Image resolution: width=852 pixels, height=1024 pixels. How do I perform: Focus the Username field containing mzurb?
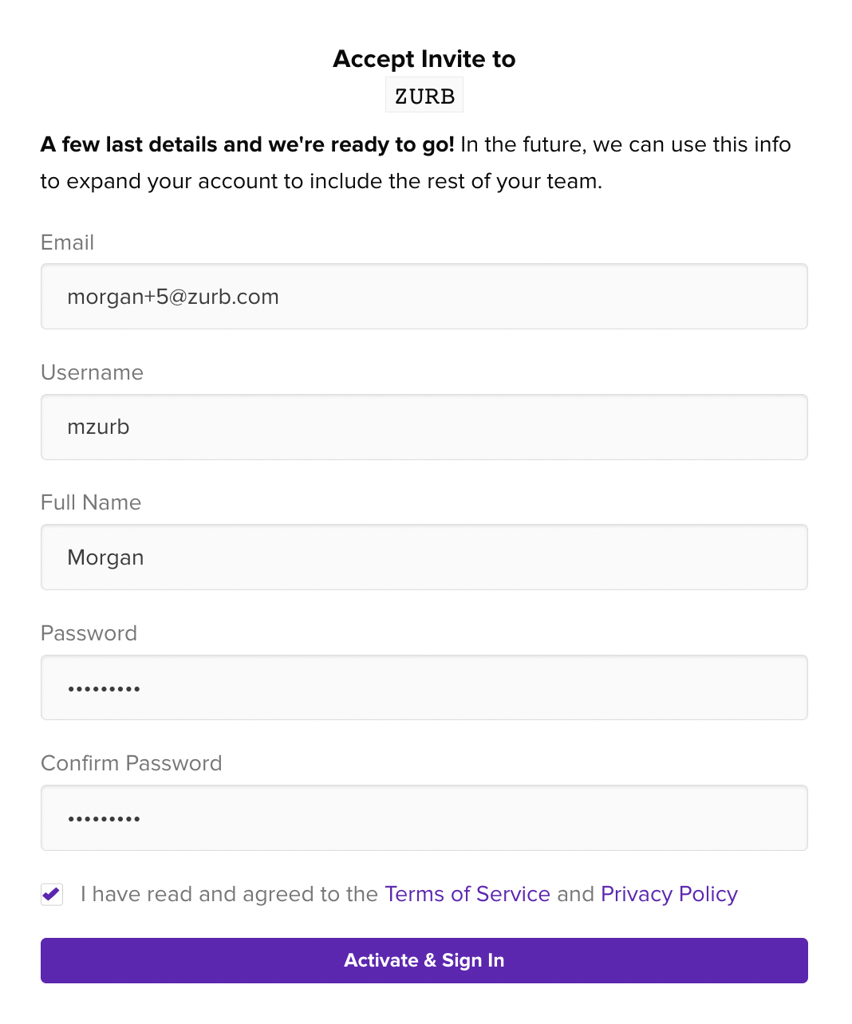[424, 427]
